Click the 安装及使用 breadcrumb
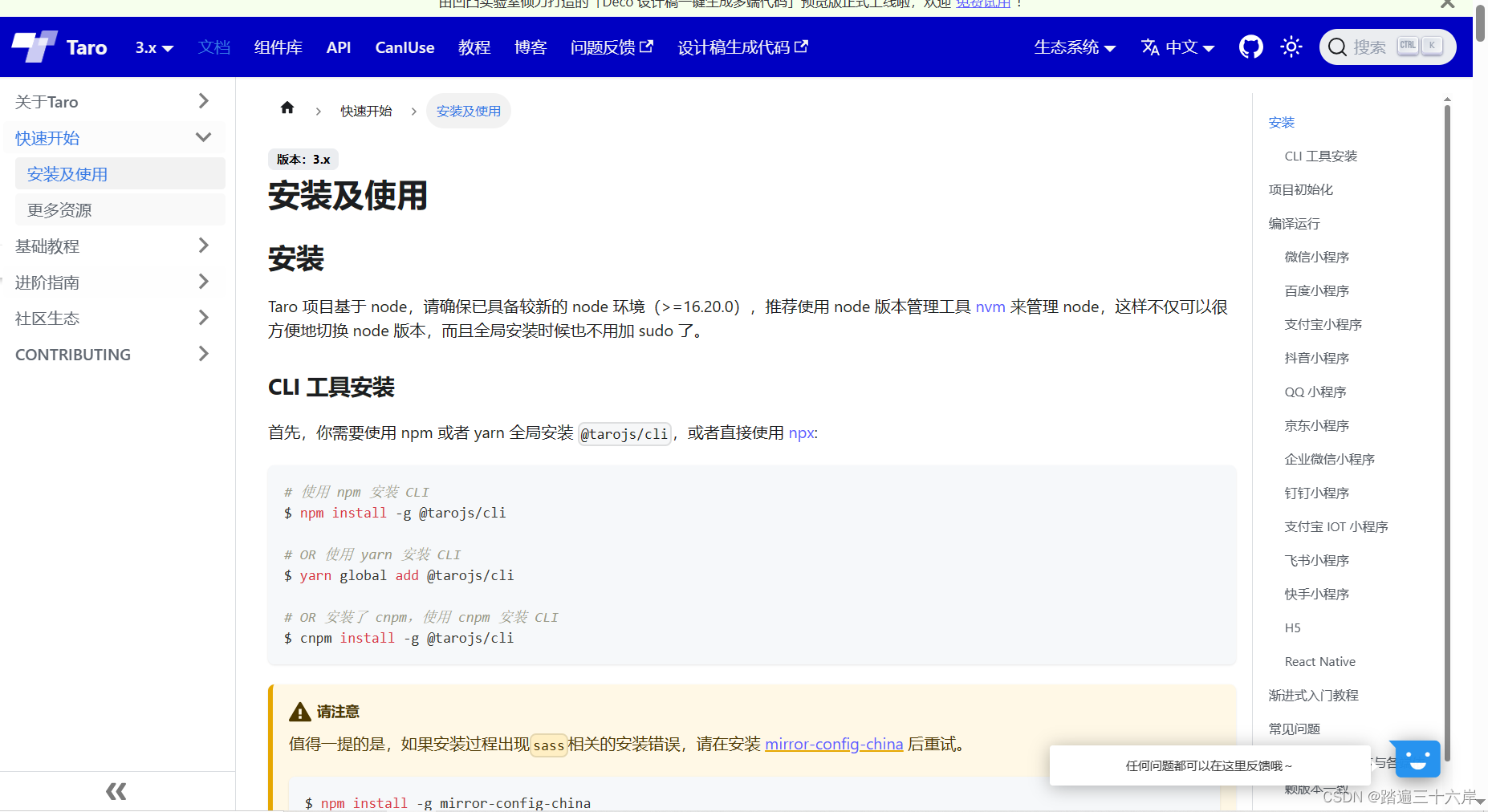This screenshot has width=1488, height=812. pyautogui.click(x=469, y=111)
